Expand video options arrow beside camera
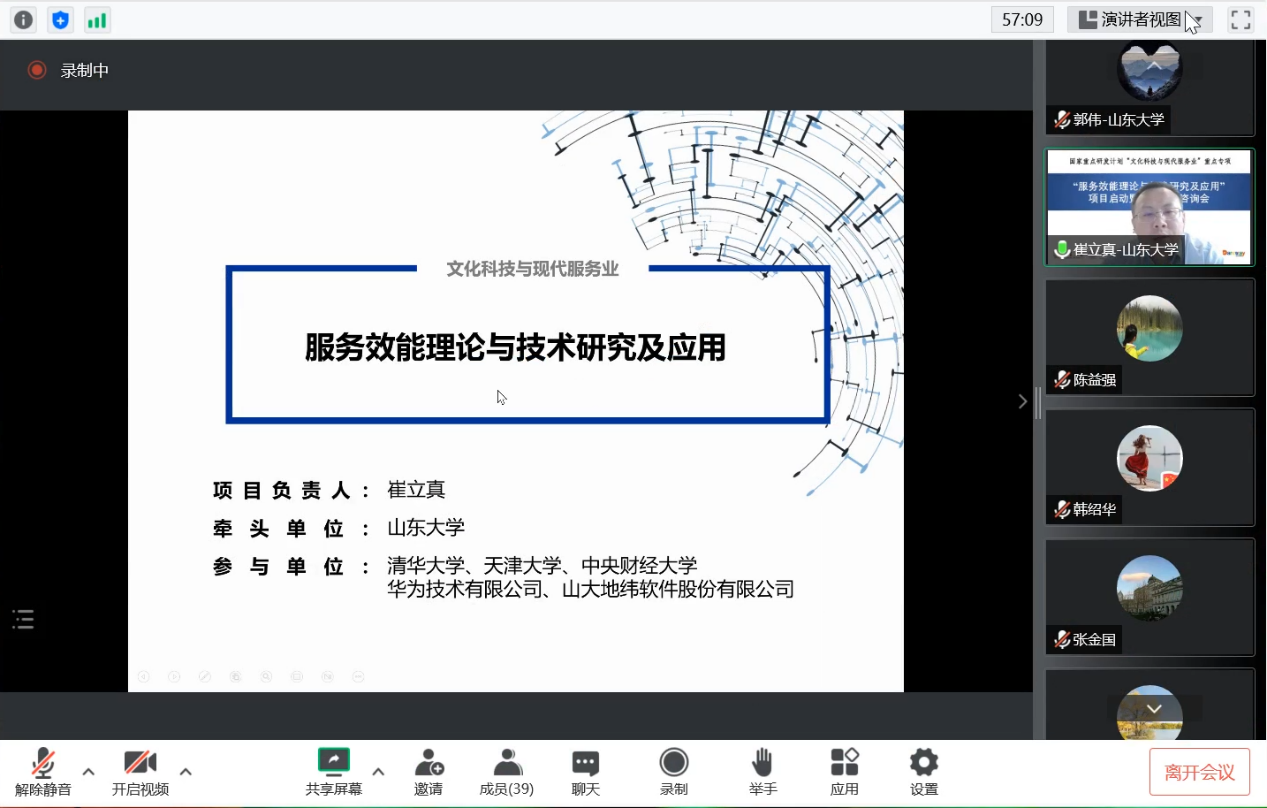1267x808 pixels. (x=185, y=771)
